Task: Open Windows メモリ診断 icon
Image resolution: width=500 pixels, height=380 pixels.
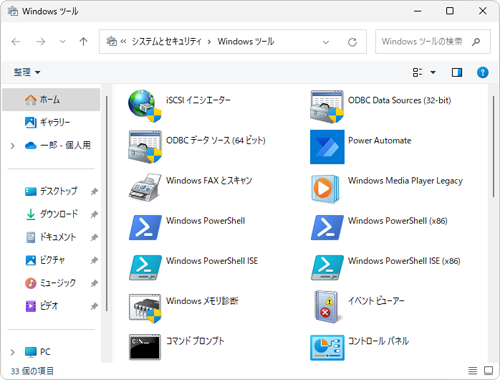Action: pyautogui.click(x=145, y=308)
